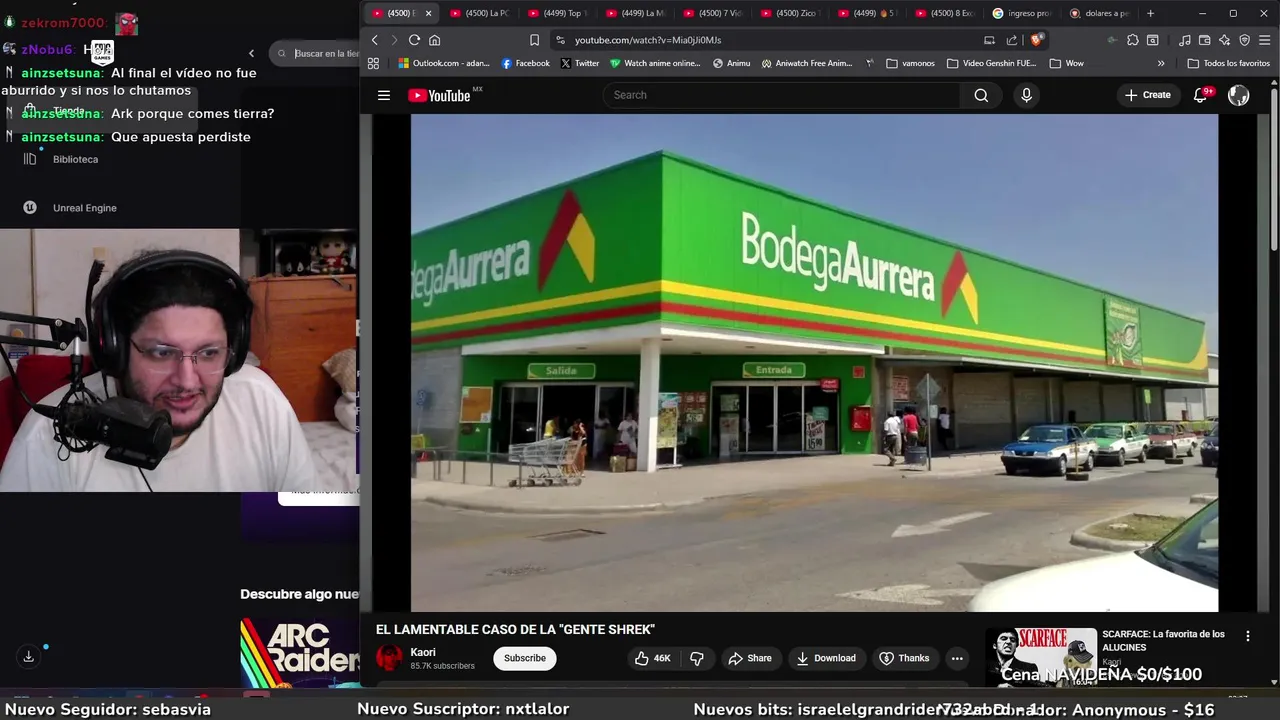This screenshot has width=1280, height=720.
Task: Go to the browser home page
Action: tap(434, 40)
